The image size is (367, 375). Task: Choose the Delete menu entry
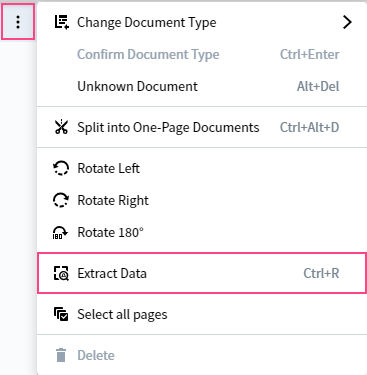coord(202,355)
